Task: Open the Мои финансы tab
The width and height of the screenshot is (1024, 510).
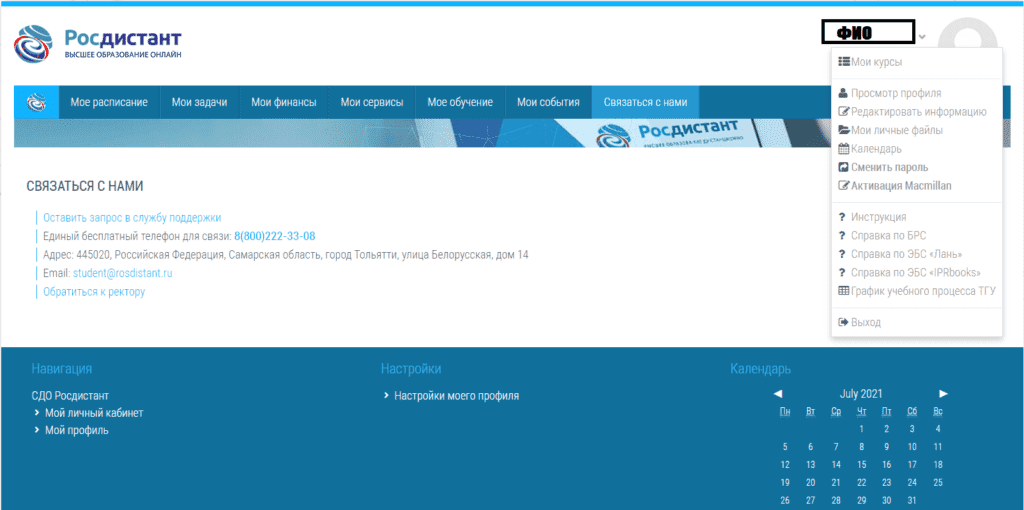Action: tap(283, 102)
